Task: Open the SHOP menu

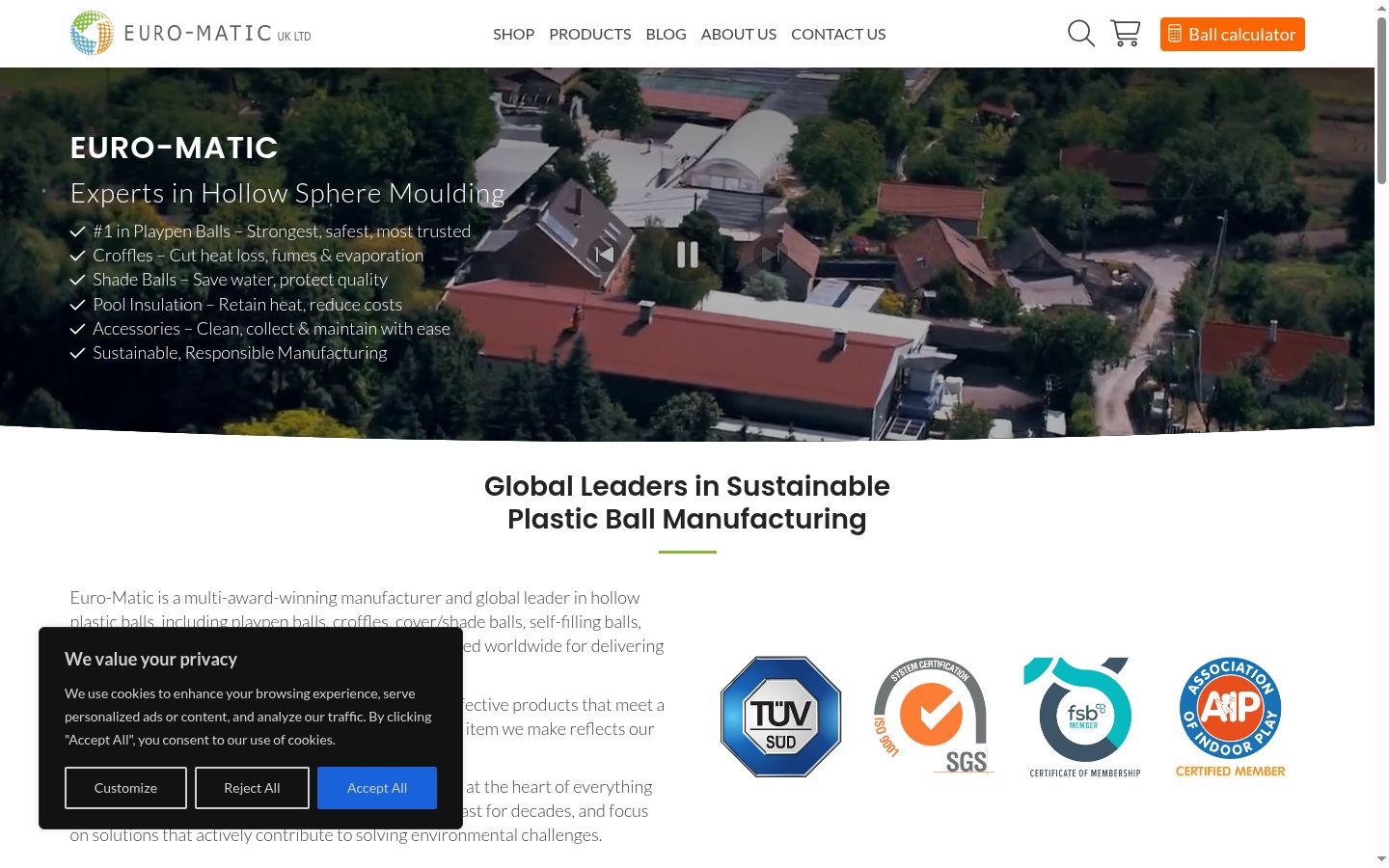Action: click(x=513, y=34)
